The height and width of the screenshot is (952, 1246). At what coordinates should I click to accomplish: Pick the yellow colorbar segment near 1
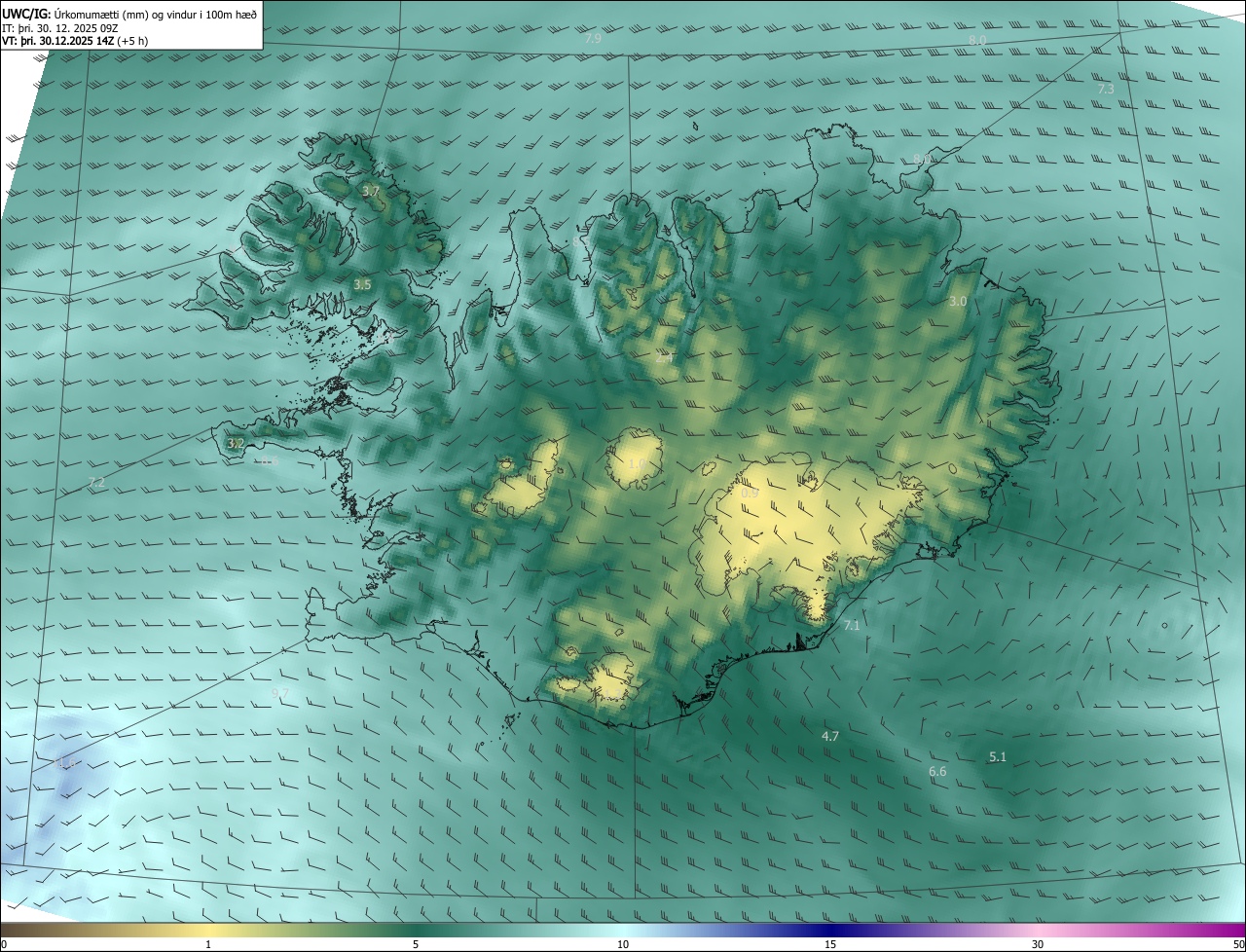coord(208,931)
